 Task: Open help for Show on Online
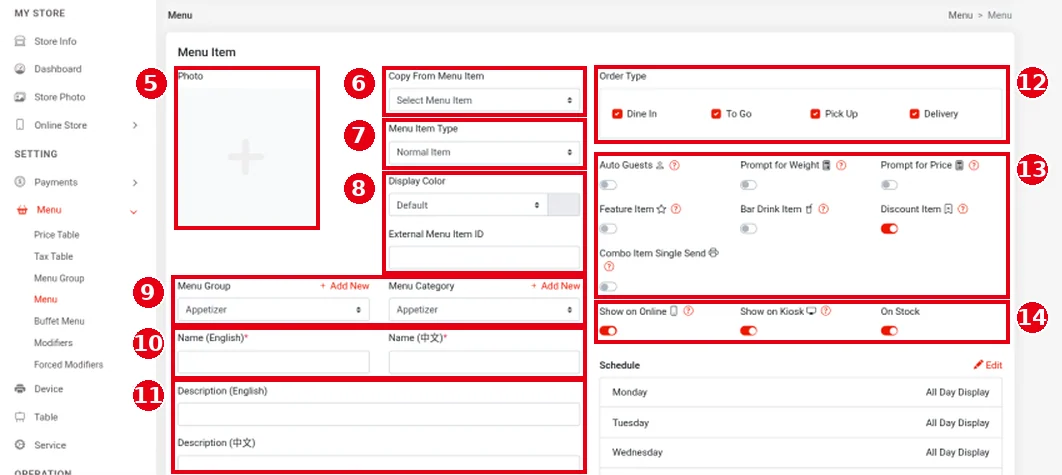689,312
